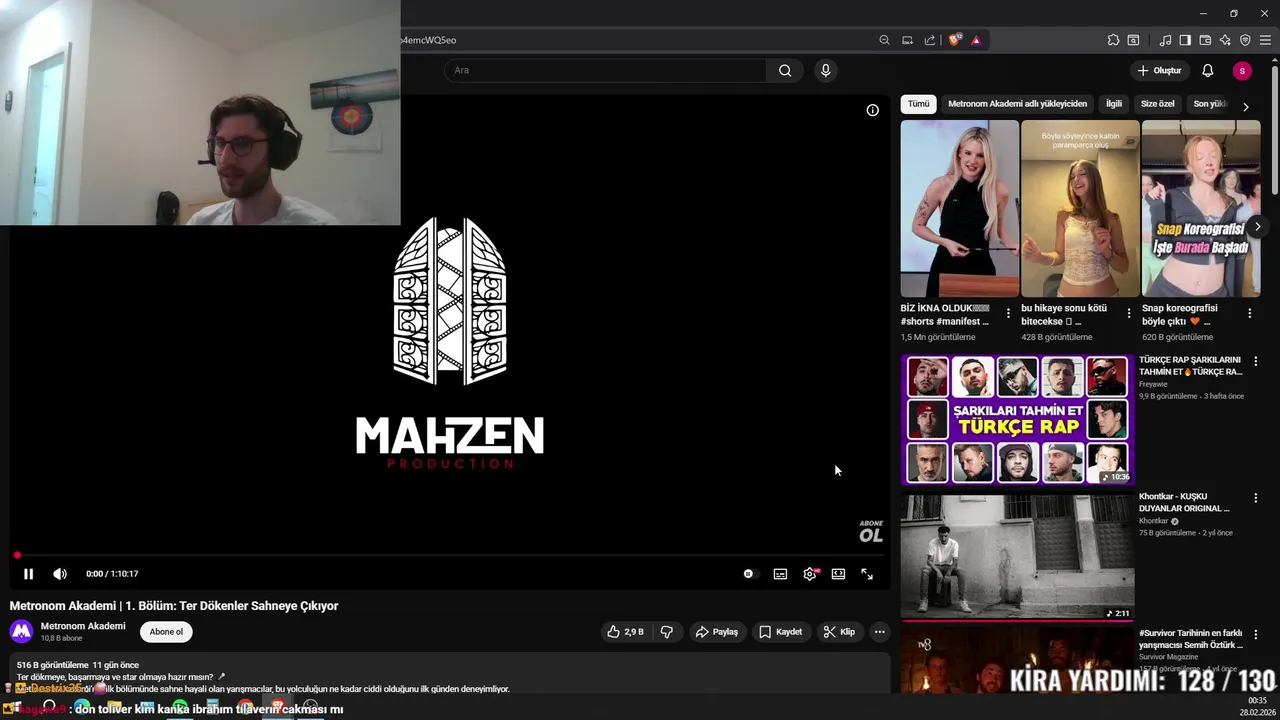The image size is (1280, 720).
Task: Click the YouTube search field Ara
Action: (605, 70)
